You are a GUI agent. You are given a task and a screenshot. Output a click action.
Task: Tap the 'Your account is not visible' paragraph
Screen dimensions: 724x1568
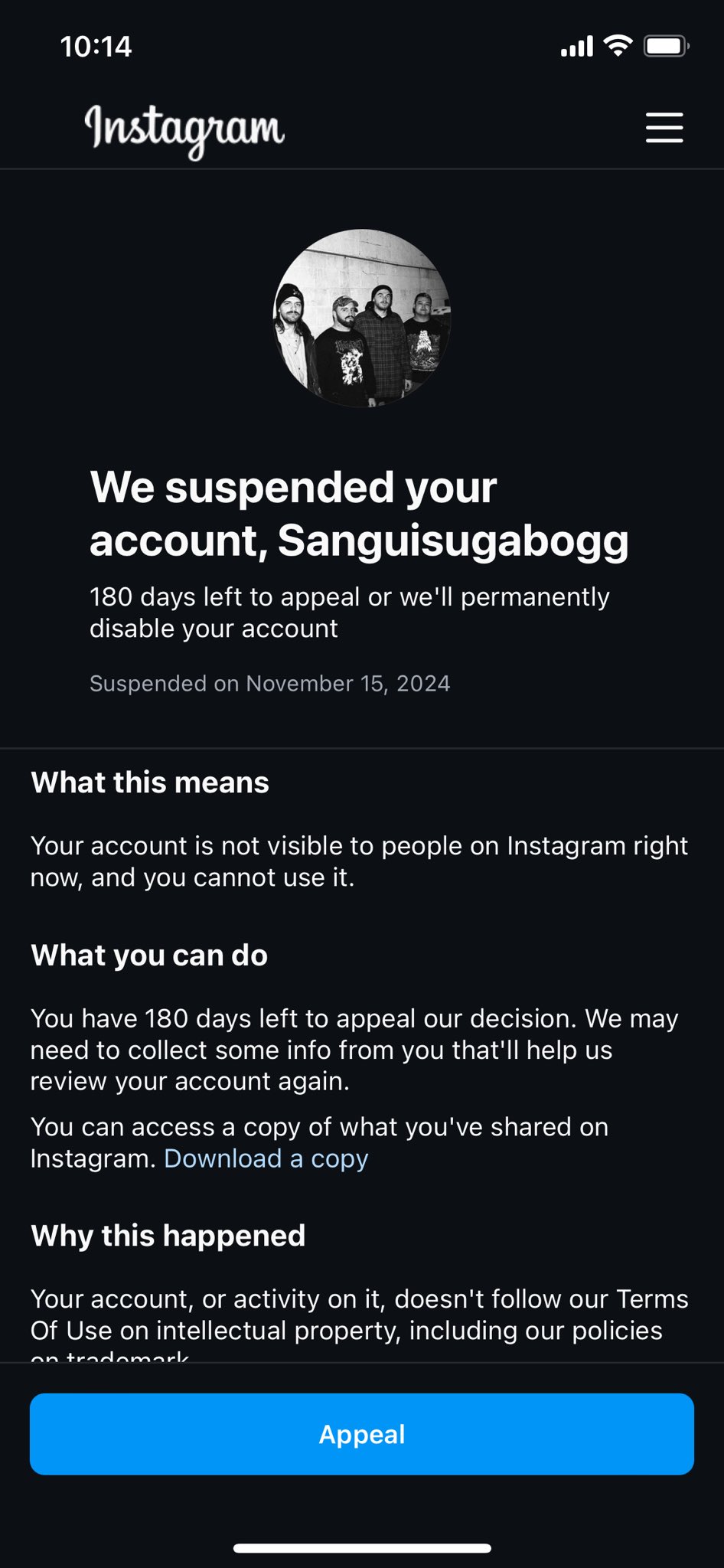coord(359,861)
